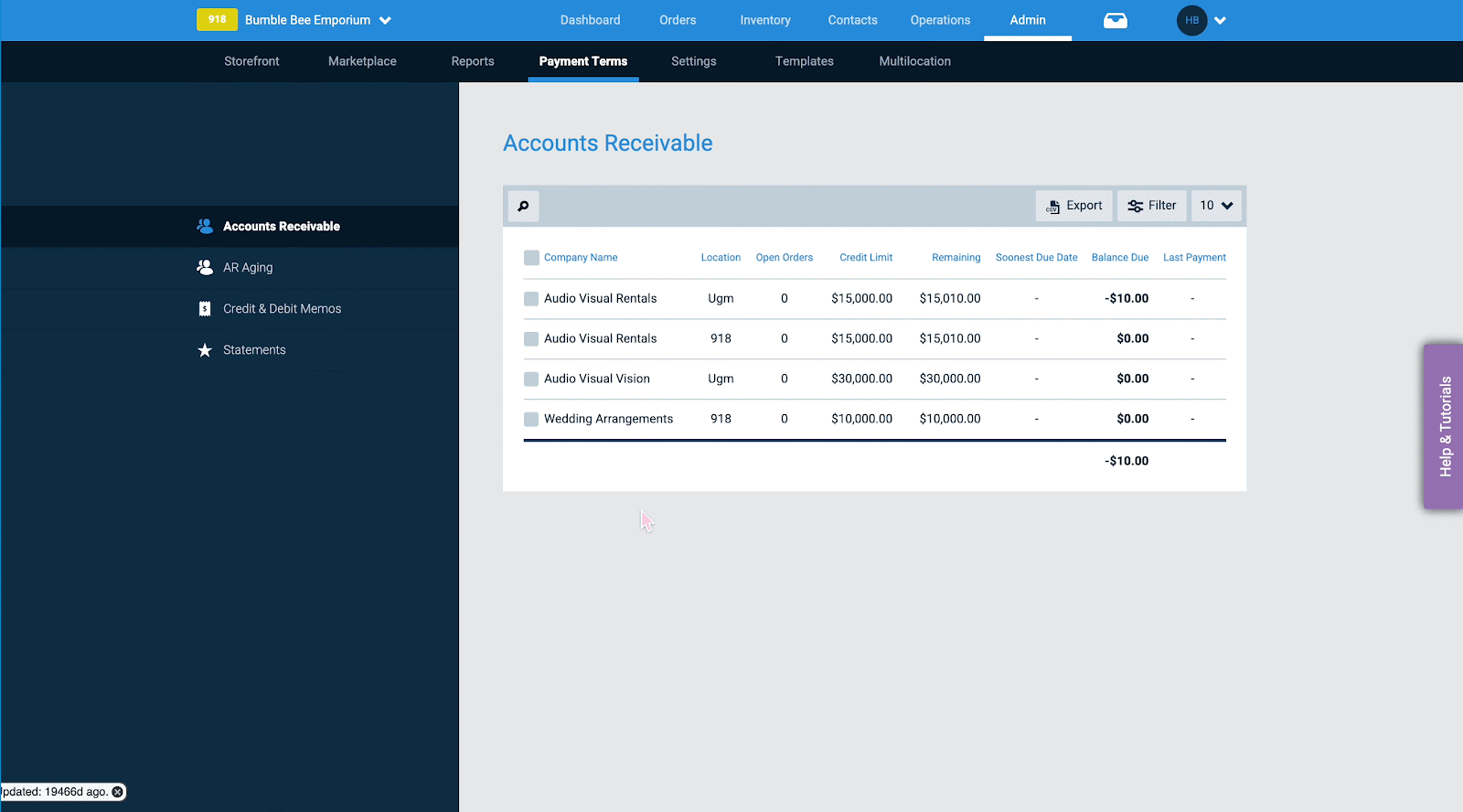Select all rows with Company Name checkbox
The image size is (1463, 812).
[531, 258]
